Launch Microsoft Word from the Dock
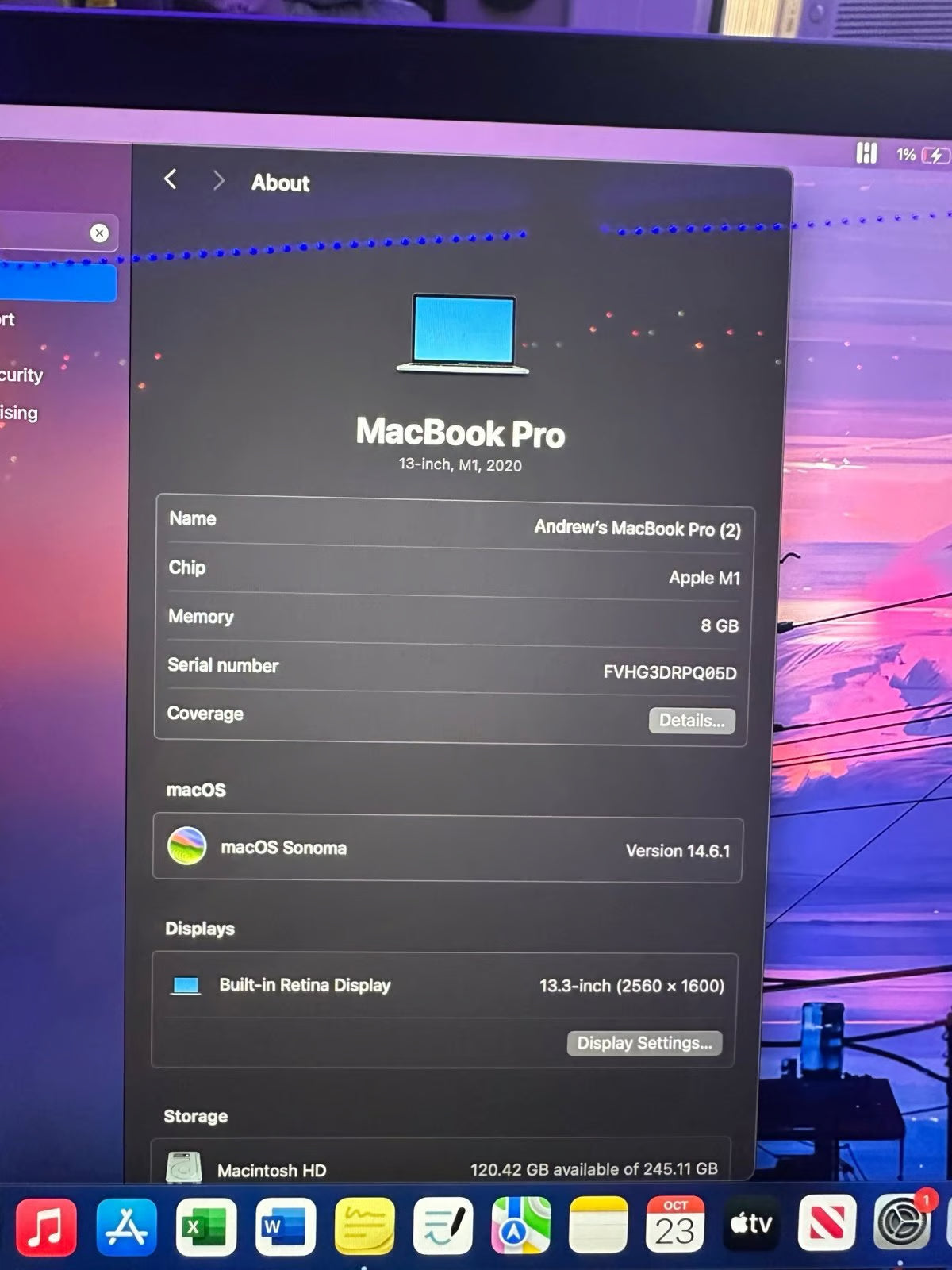 285,1226
